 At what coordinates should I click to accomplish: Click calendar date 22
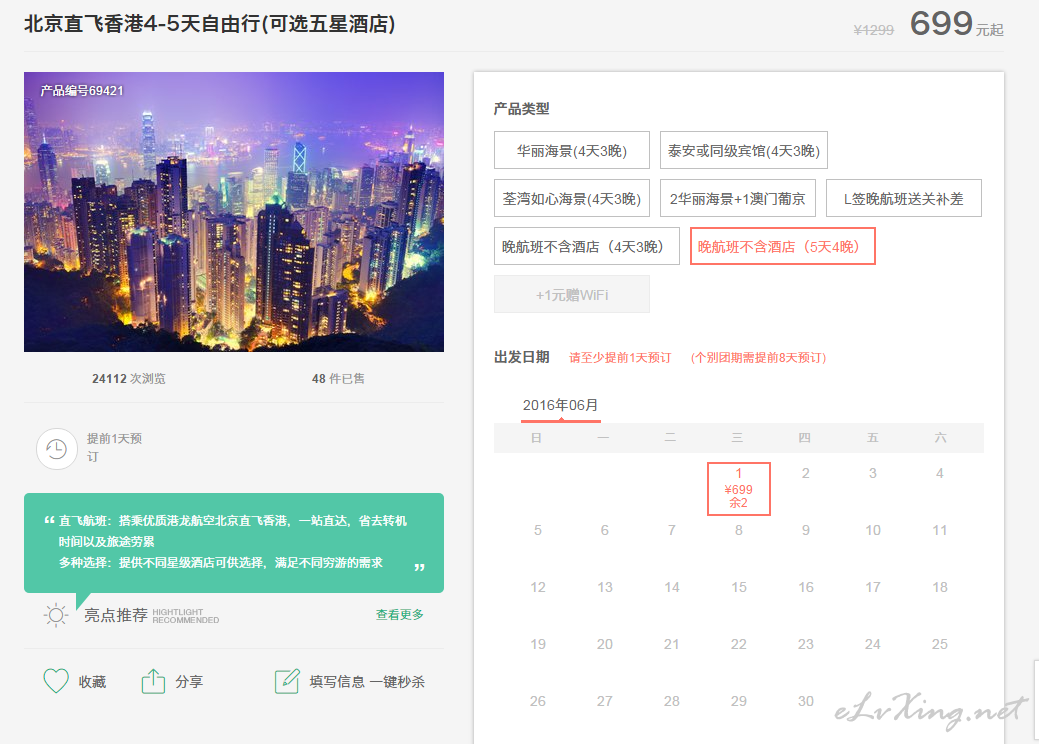(739, 644)
